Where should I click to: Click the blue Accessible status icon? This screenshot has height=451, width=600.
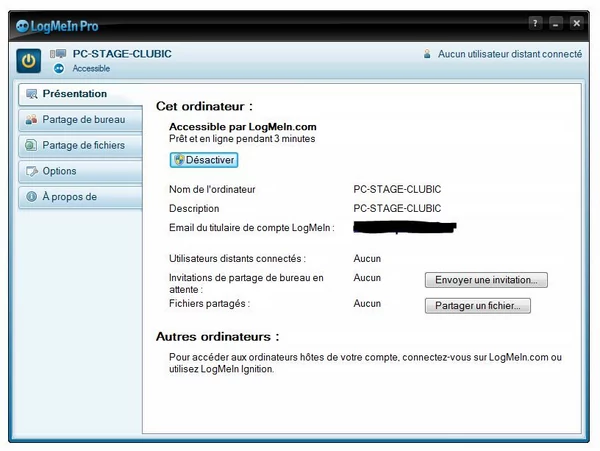pyautogui.click(x=59, y=68)
